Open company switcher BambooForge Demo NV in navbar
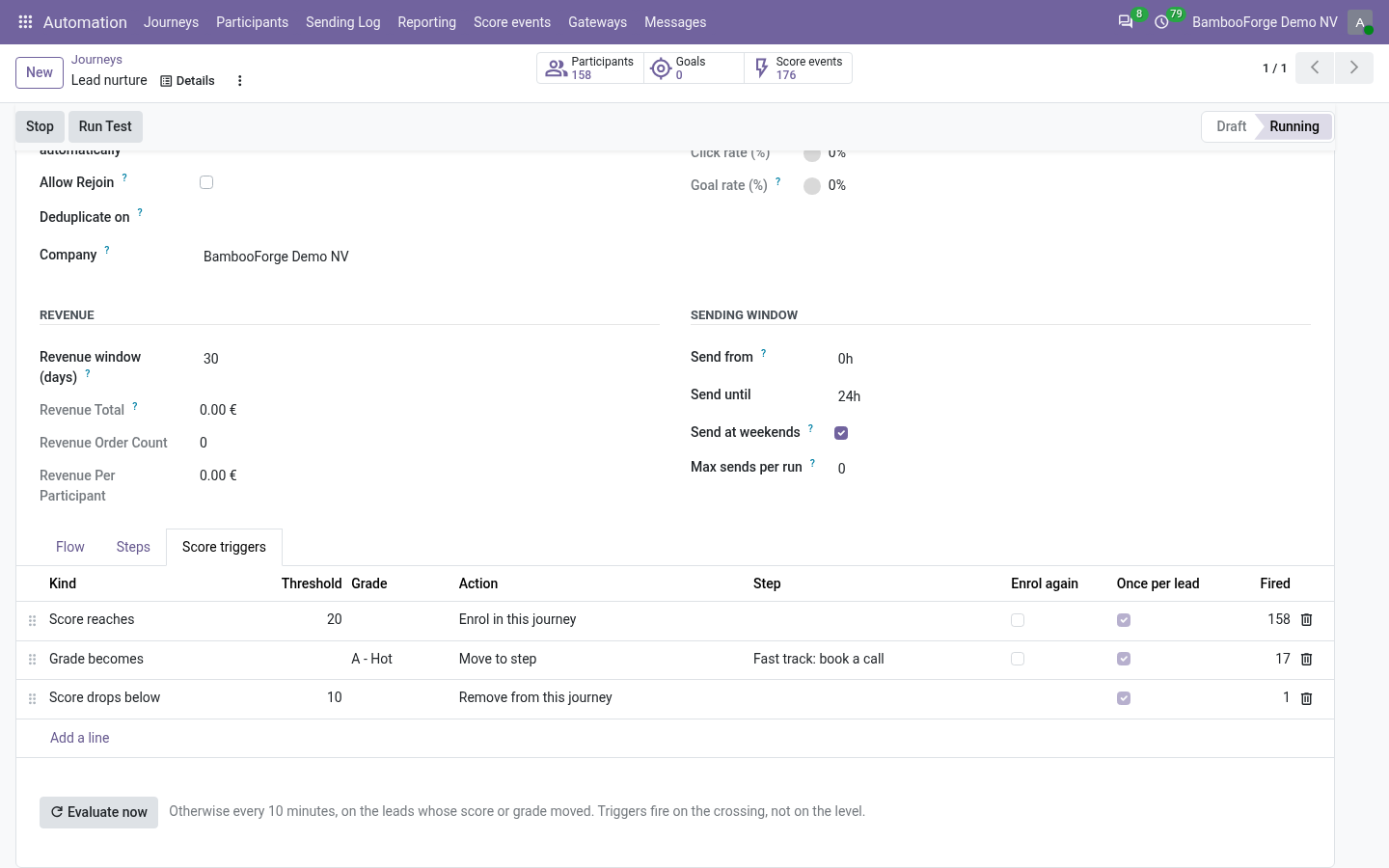 point(1265,22)
